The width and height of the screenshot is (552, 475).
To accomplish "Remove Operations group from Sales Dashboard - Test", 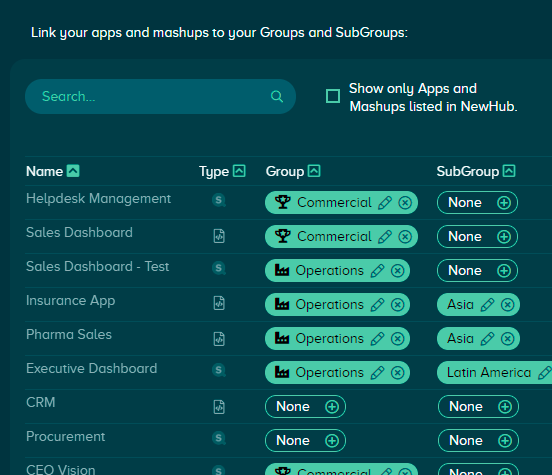I will point(397,271).
